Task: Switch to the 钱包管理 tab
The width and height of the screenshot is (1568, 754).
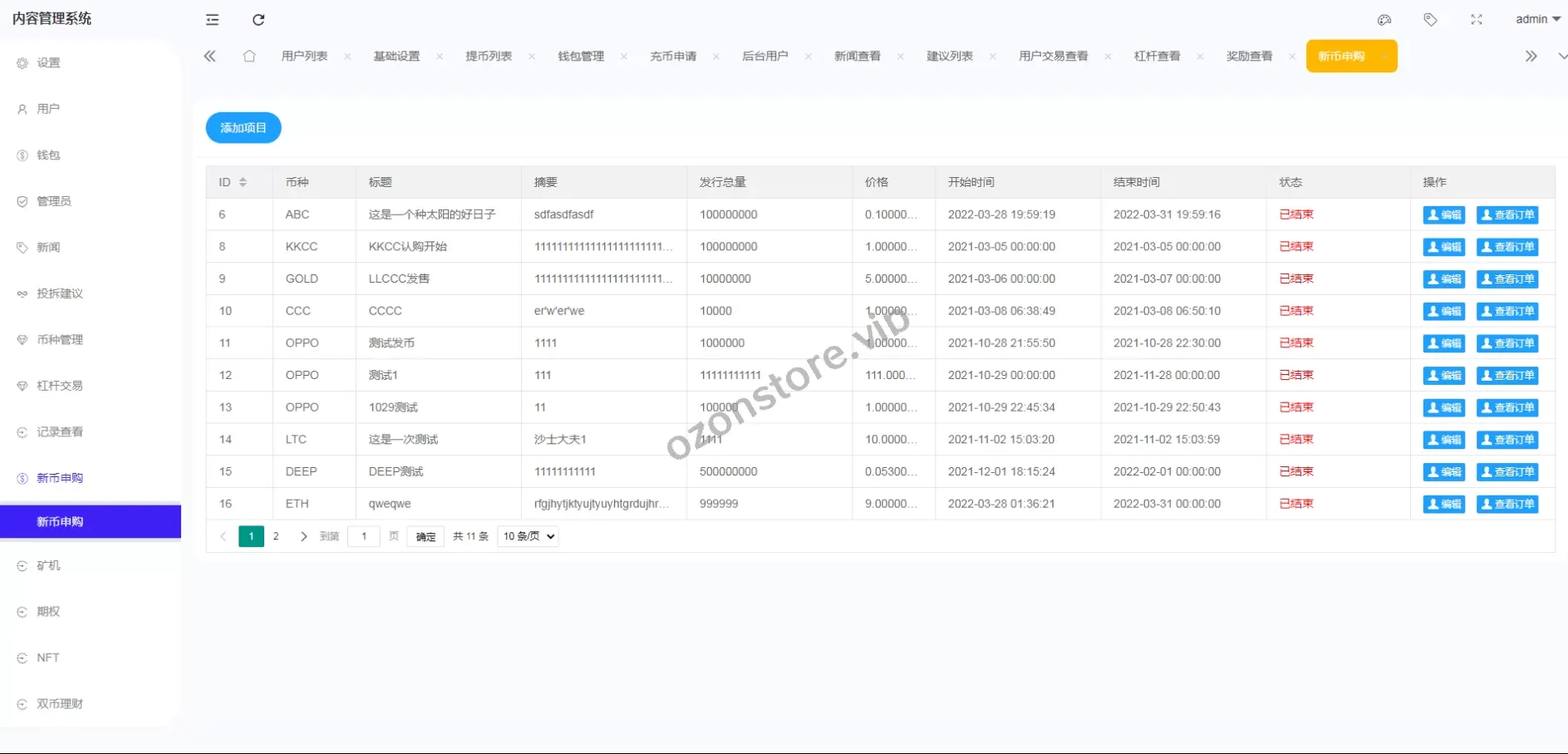Action: (581, 57)
